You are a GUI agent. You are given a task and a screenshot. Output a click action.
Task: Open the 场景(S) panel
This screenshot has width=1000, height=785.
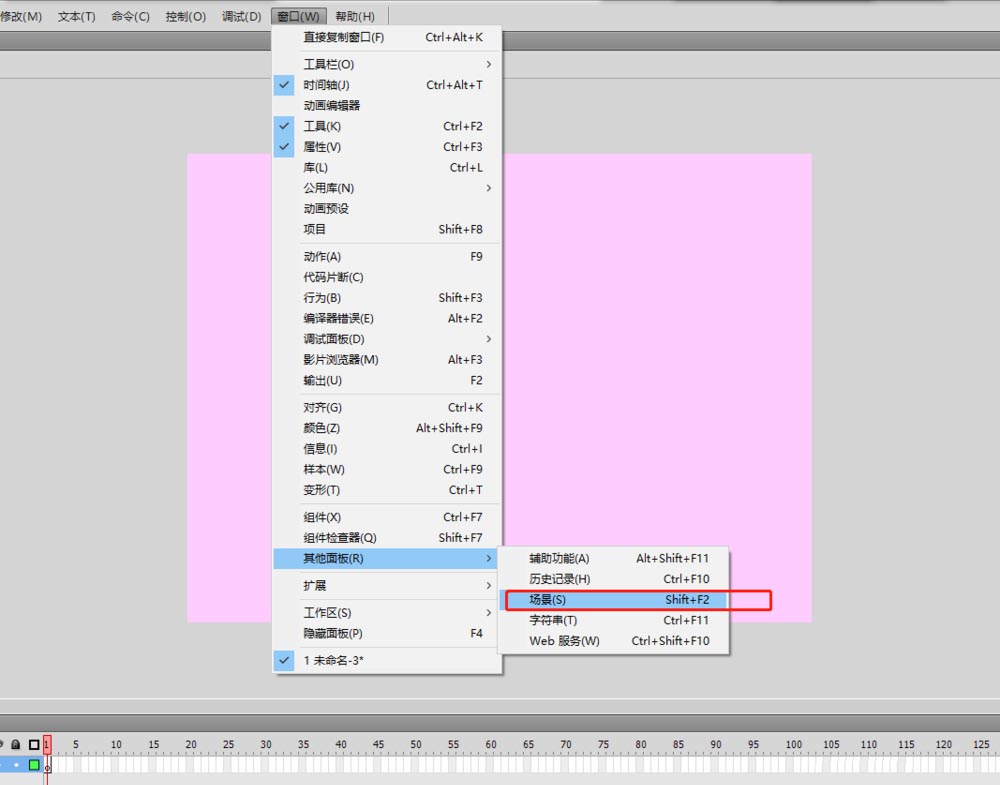click(613, 599)
